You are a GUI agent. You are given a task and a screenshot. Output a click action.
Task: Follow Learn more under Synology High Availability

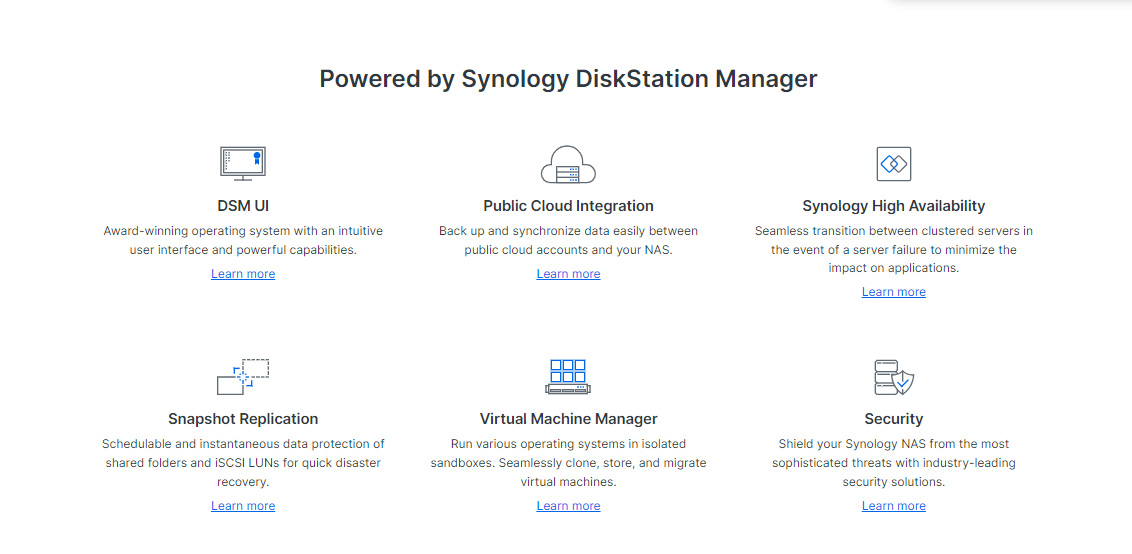point(893,292)
